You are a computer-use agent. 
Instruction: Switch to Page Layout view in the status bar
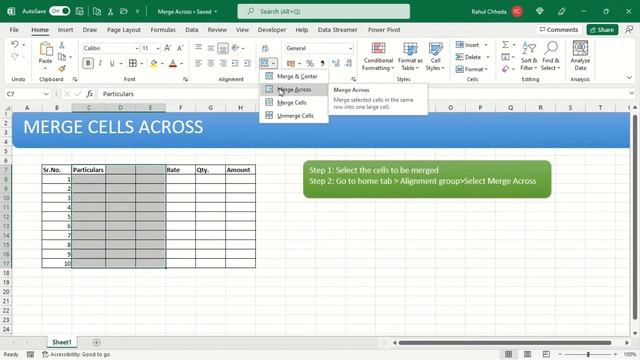pos(527,354)
